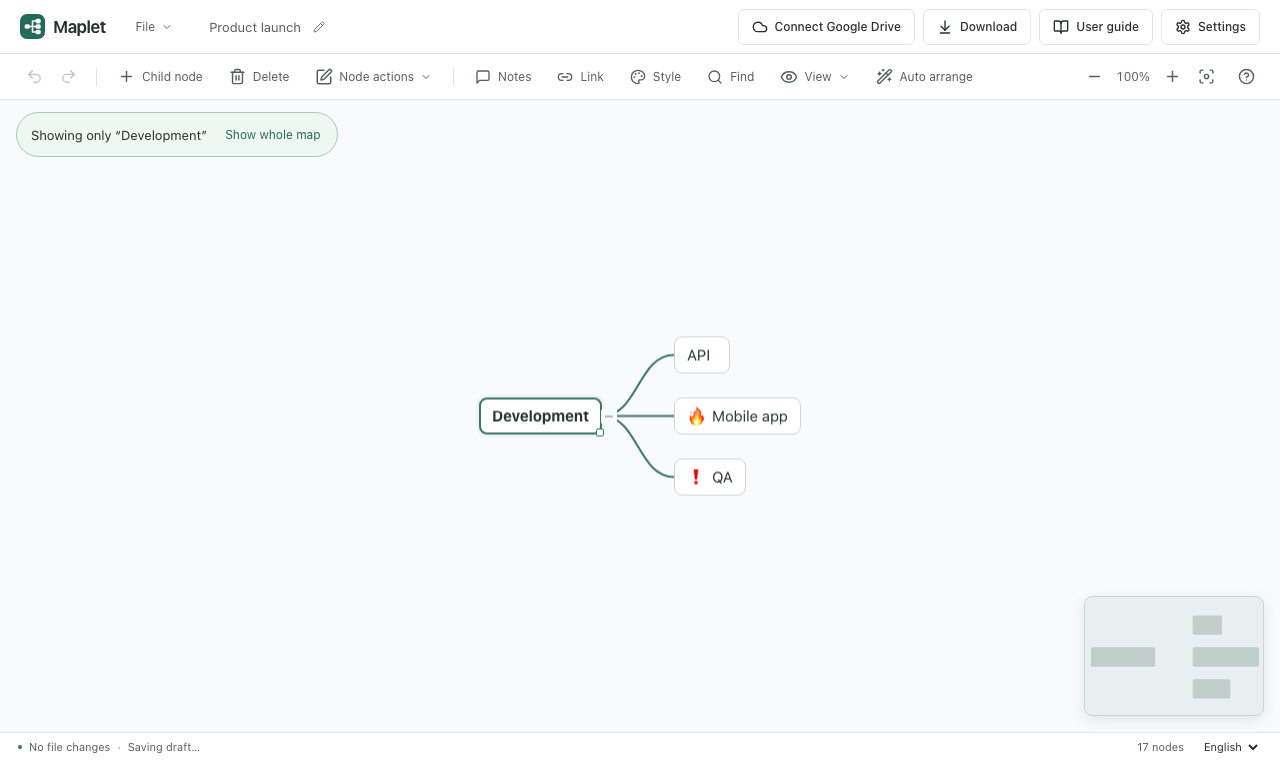
Task: Select the Mobile app node
Action: [x=738, y=416]
